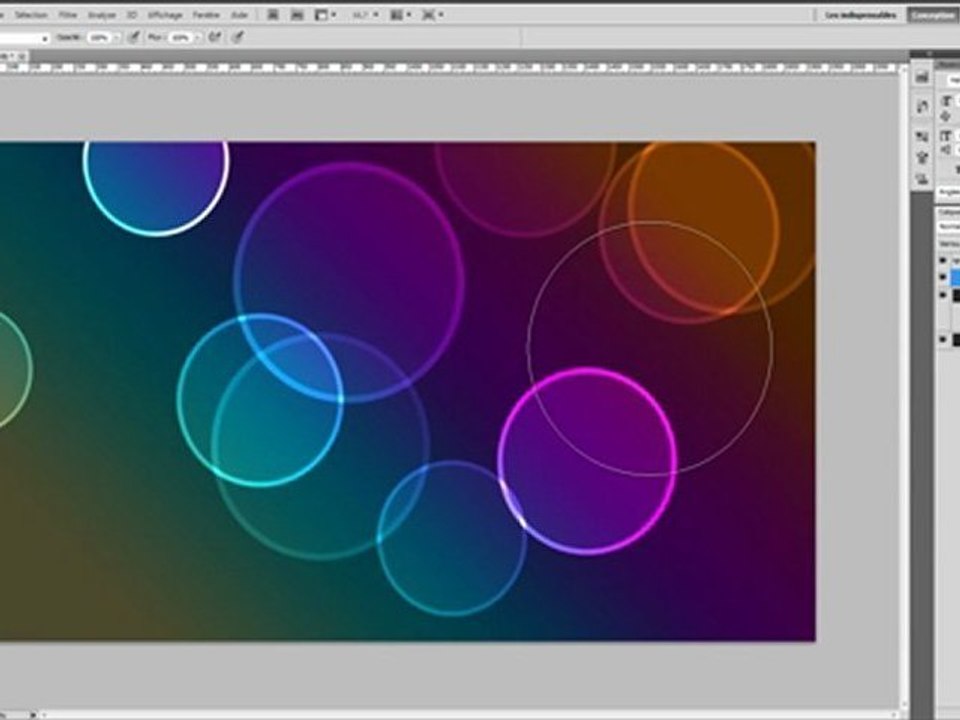This screenshot has height=720, width=960.
Task: Launch Mini Bridge from the application bar
Action: [297, 15]
